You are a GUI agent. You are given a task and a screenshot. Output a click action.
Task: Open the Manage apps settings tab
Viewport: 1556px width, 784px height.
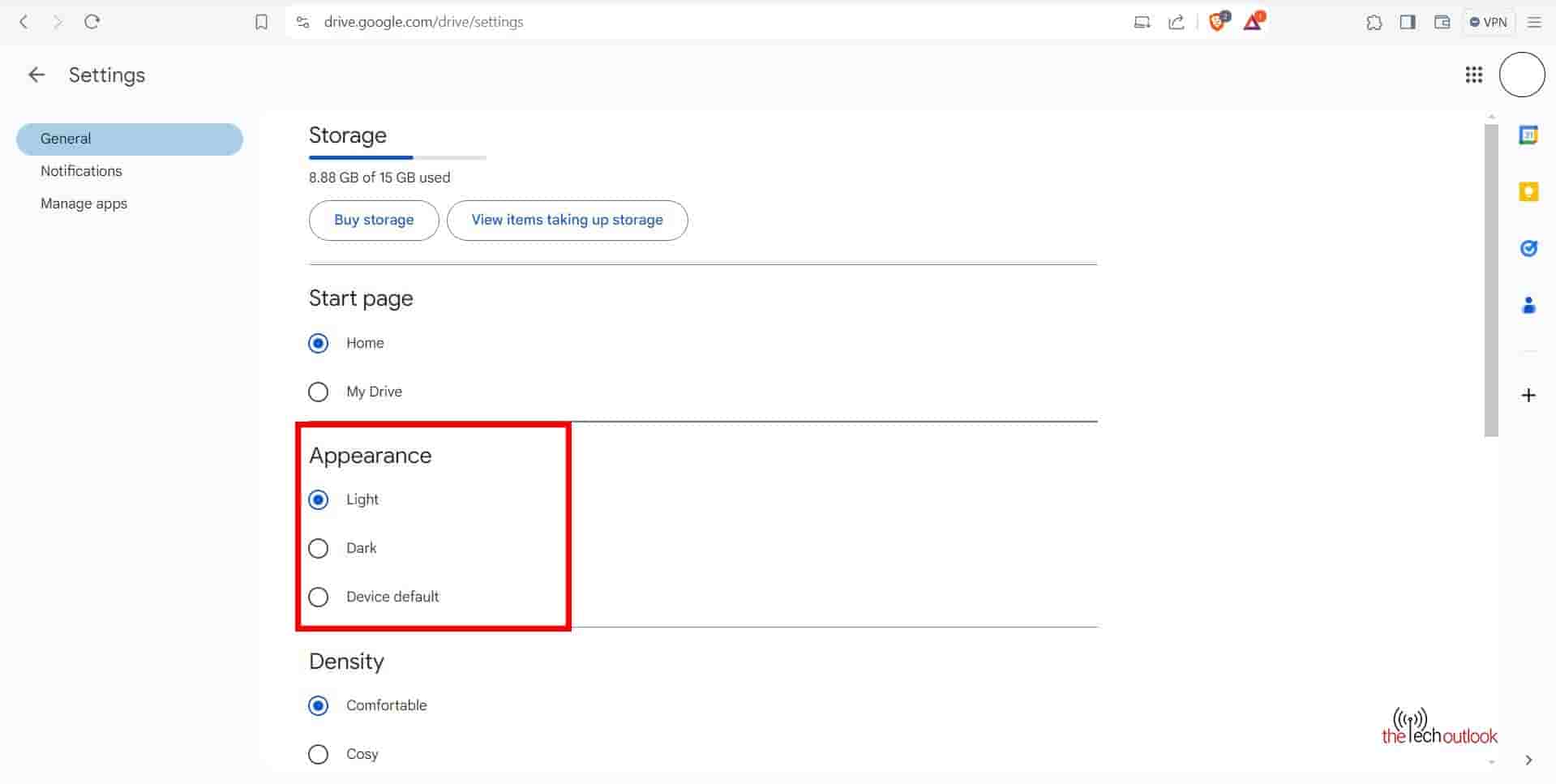pos(84,203)
